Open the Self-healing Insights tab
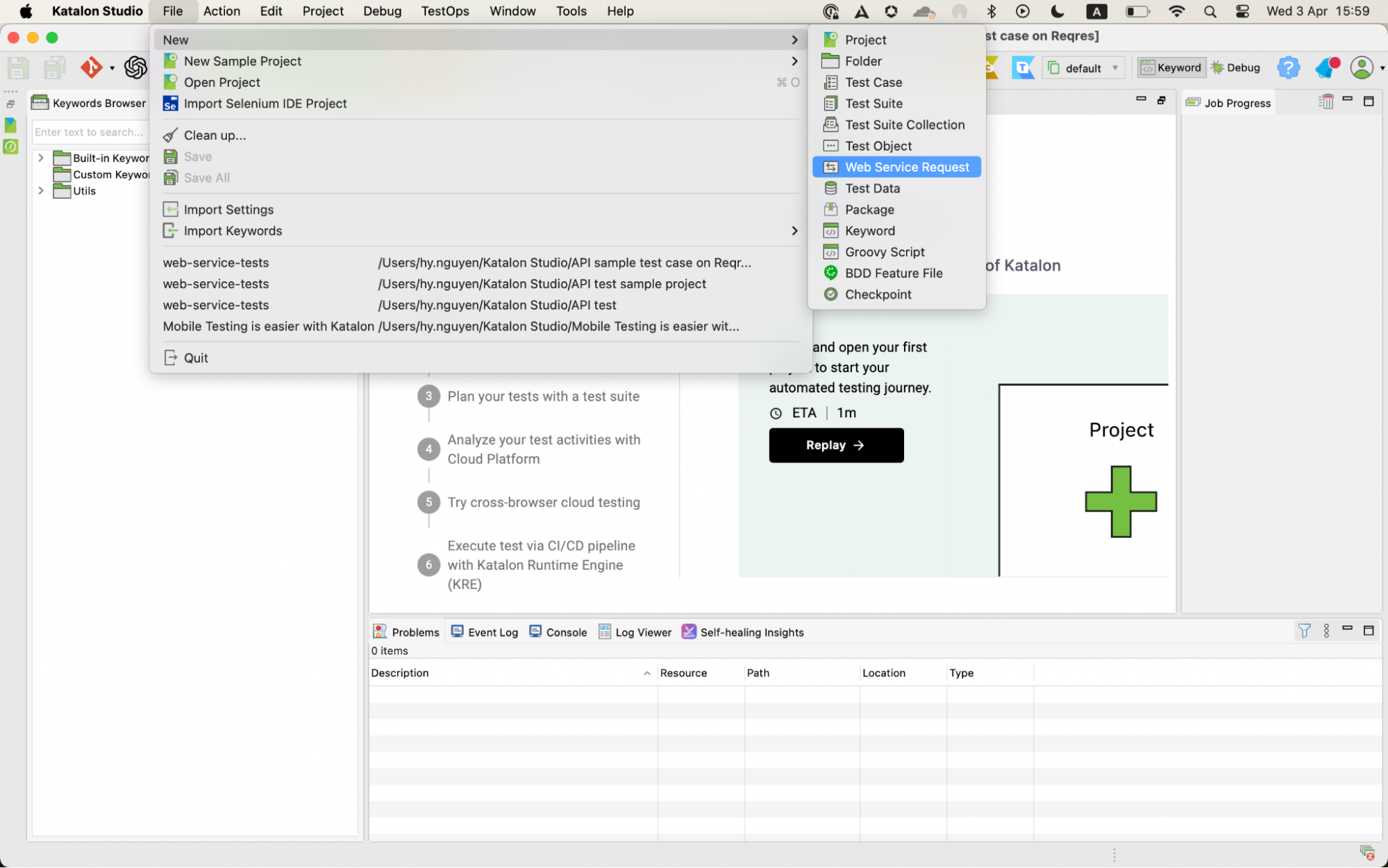The image size is (1388, 868). (x=742, y=631)
